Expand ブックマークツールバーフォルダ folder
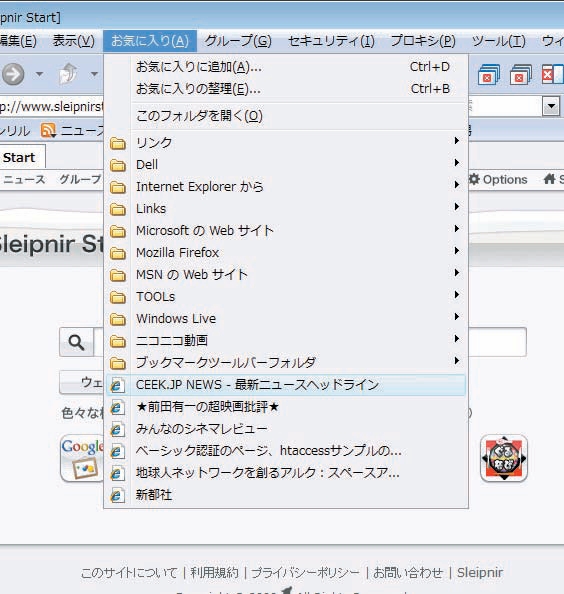 click(286, 363)
